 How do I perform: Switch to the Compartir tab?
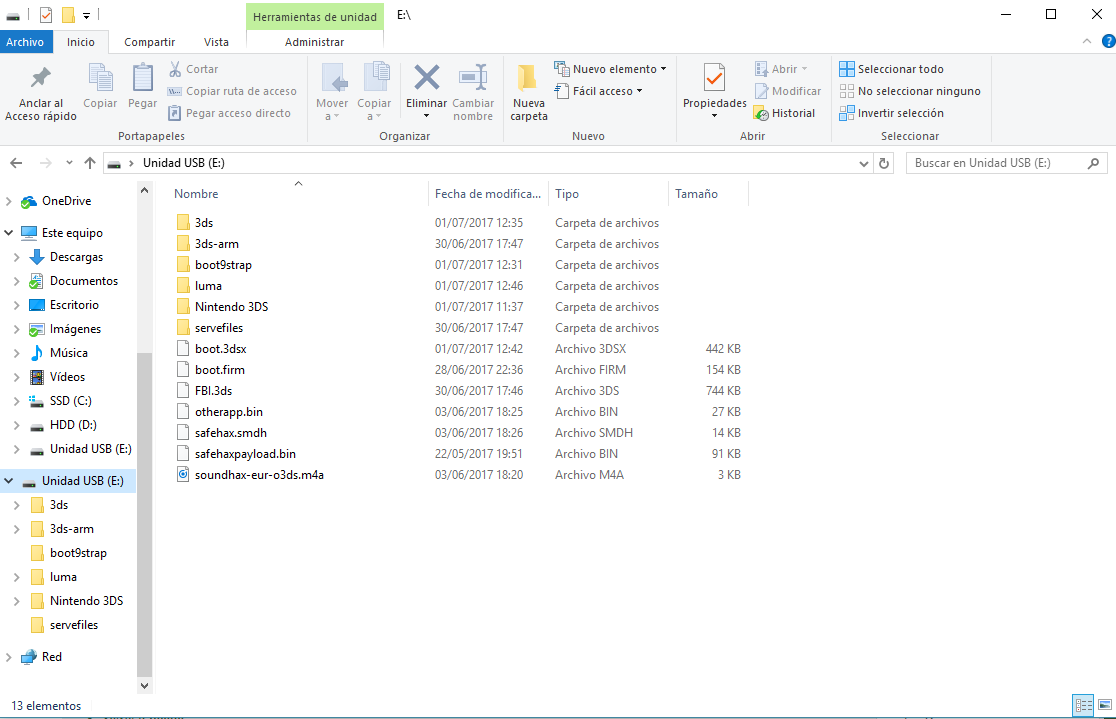[149, 42]
